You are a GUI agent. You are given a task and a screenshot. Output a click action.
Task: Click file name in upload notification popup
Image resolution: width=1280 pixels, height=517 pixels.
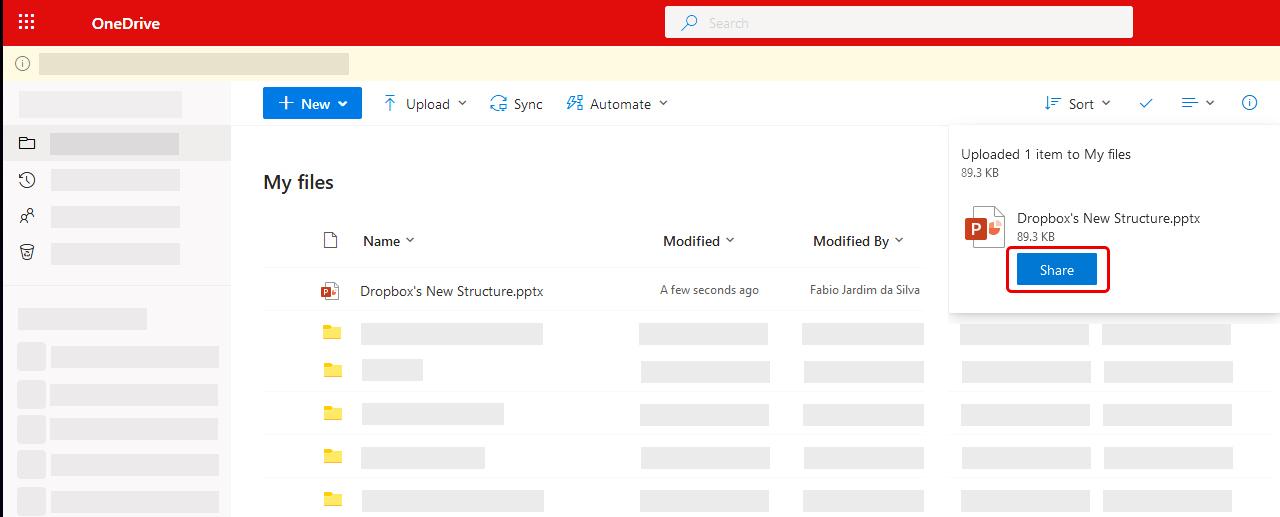coord(1108,218)
